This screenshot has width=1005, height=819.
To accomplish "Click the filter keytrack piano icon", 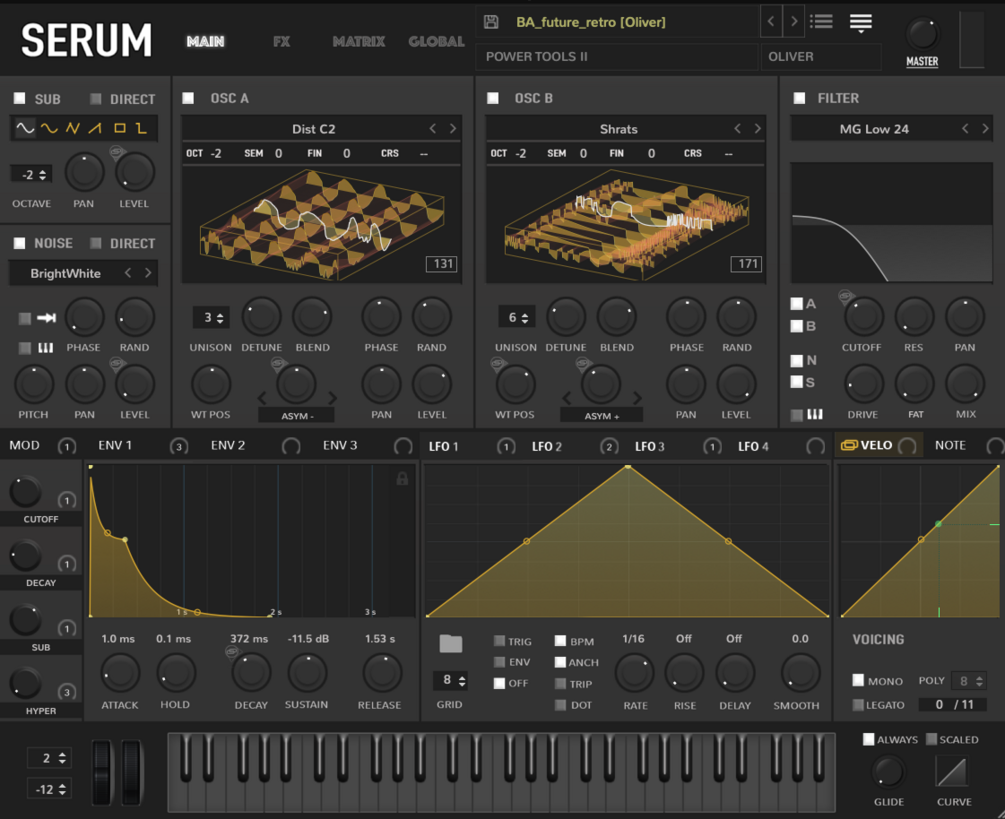I will [x=815, y=414].
